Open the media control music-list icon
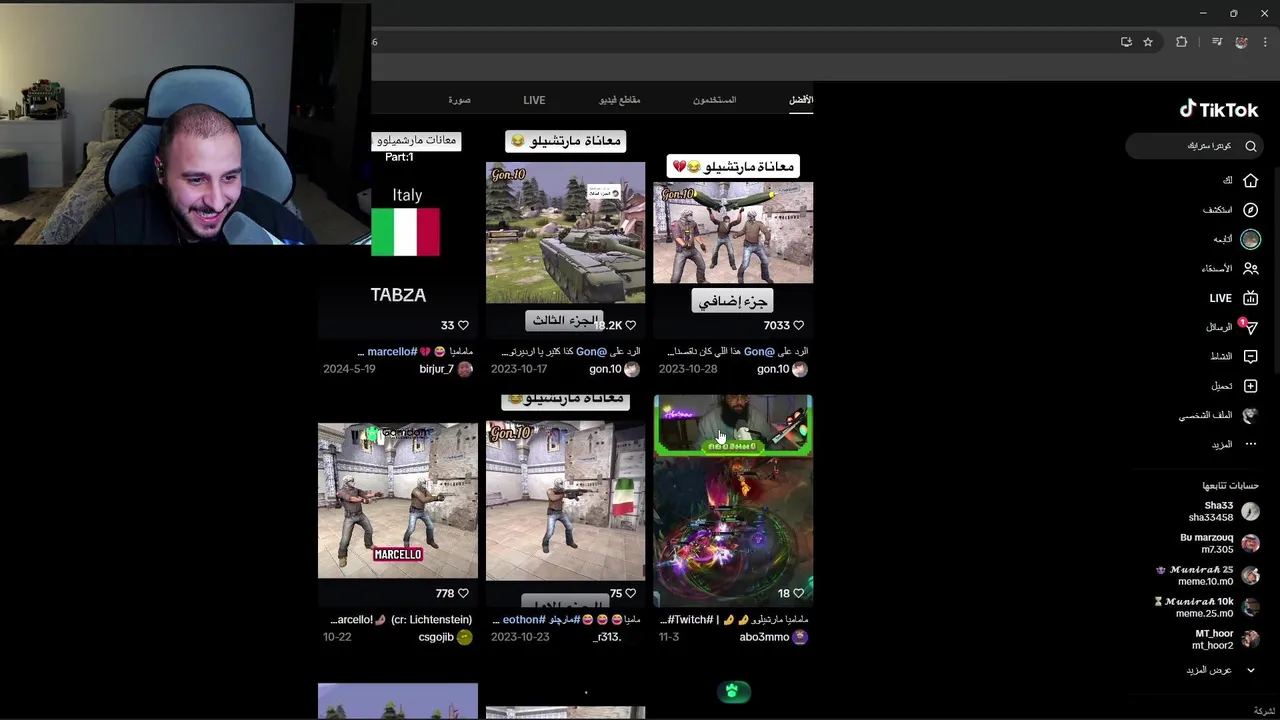Viewport: 1280px width, 720px height. 1217,42
